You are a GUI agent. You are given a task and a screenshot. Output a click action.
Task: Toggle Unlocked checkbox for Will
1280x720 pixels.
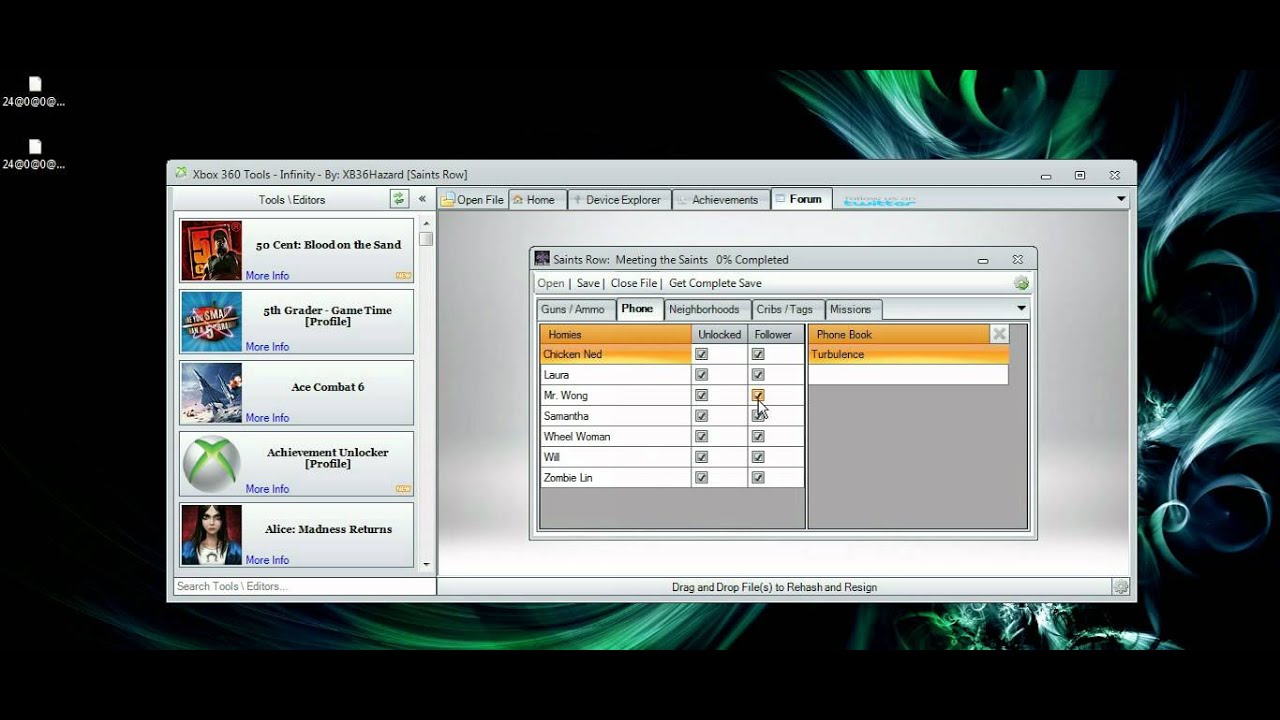click(x=701, y=457)
